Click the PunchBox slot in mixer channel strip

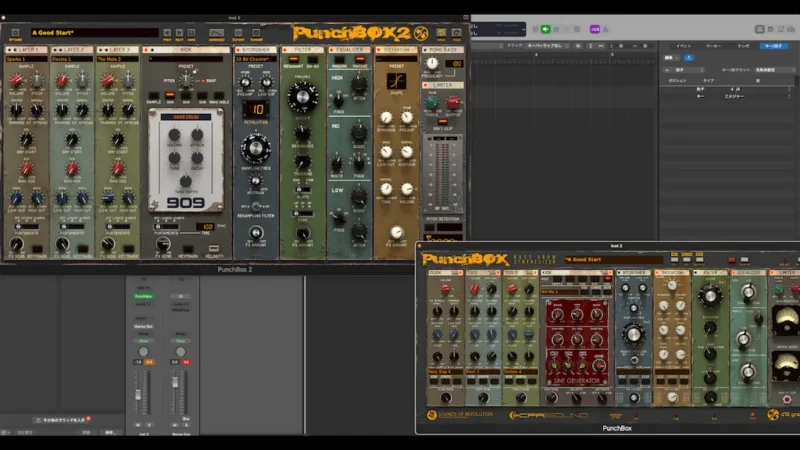coord(143,296)
